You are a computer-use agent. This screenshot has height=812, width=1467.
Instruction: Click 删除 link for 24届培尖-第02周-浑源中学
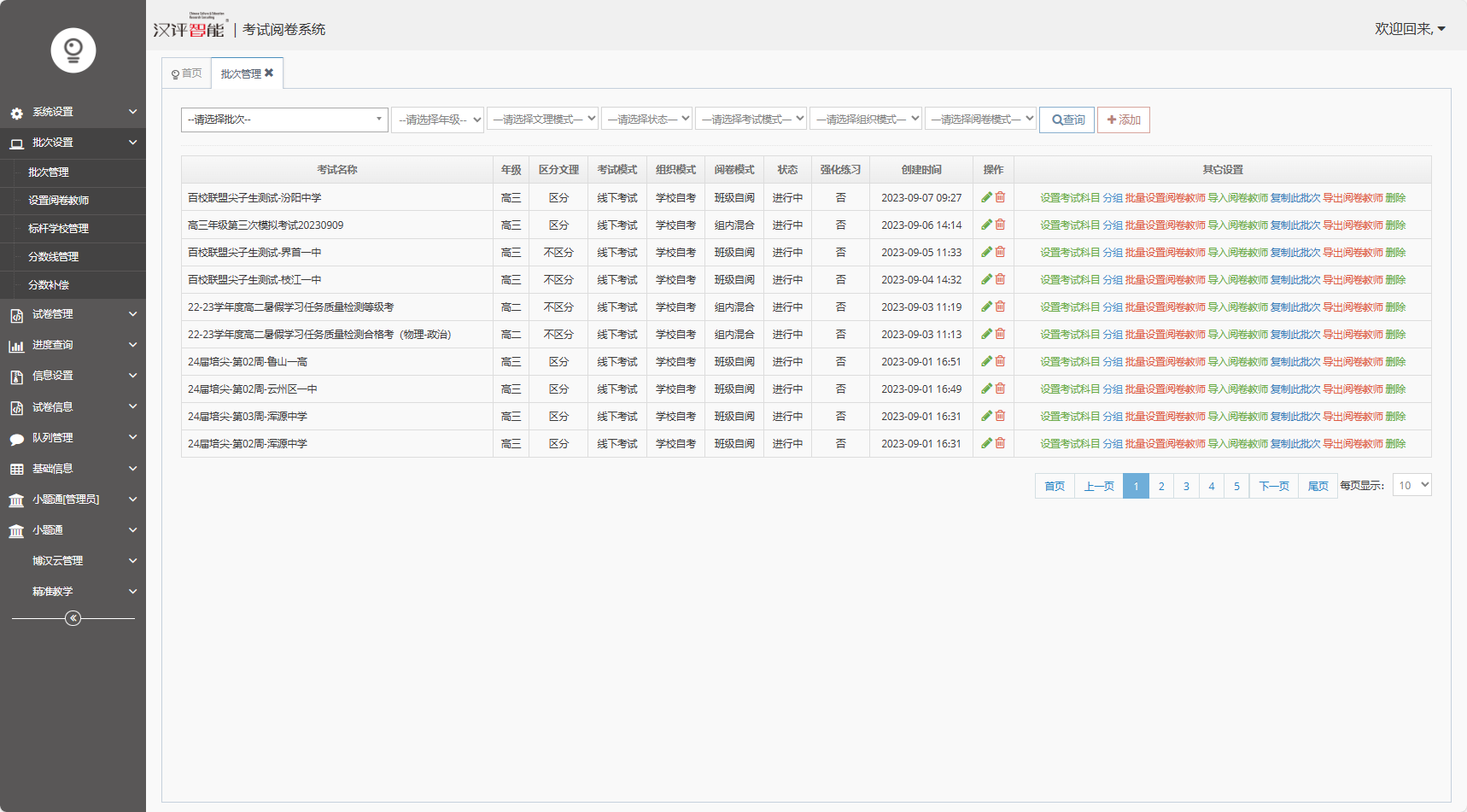(x=1395, y=444)
